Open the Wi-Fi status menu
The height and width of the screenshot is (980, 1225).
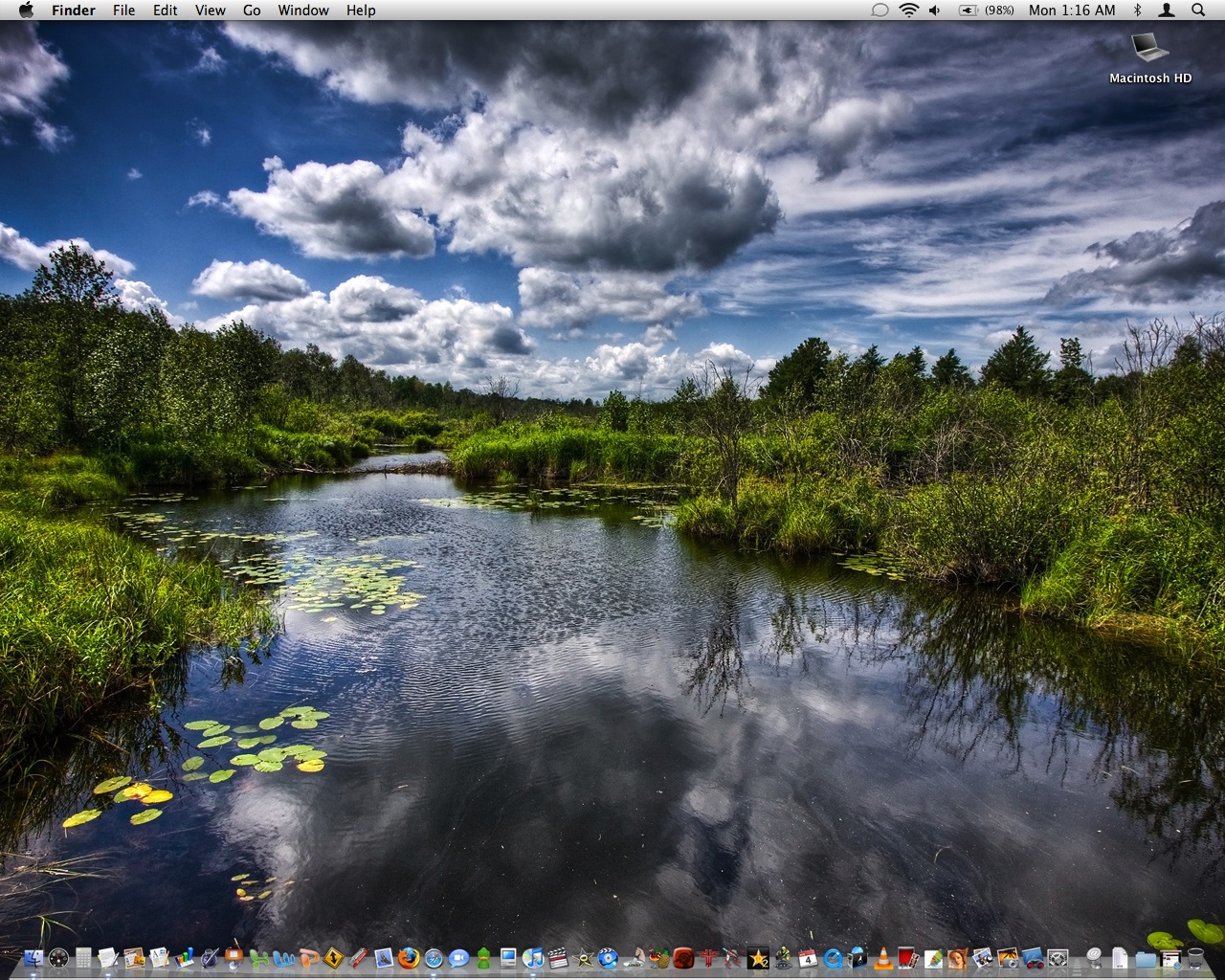tap(908, 11)
